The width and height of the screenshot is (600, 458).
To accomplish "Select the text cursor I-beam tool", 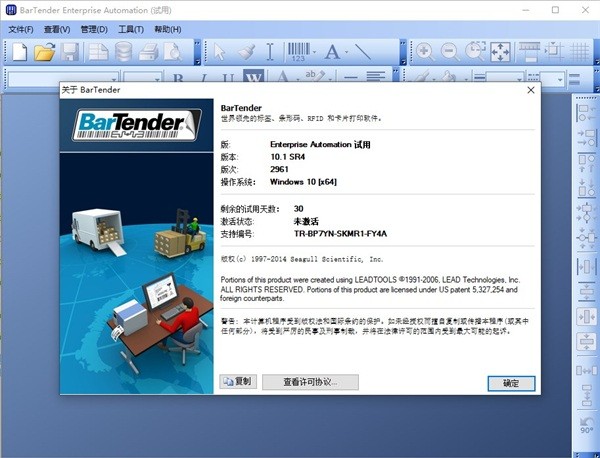I will [x=270, y=51].
